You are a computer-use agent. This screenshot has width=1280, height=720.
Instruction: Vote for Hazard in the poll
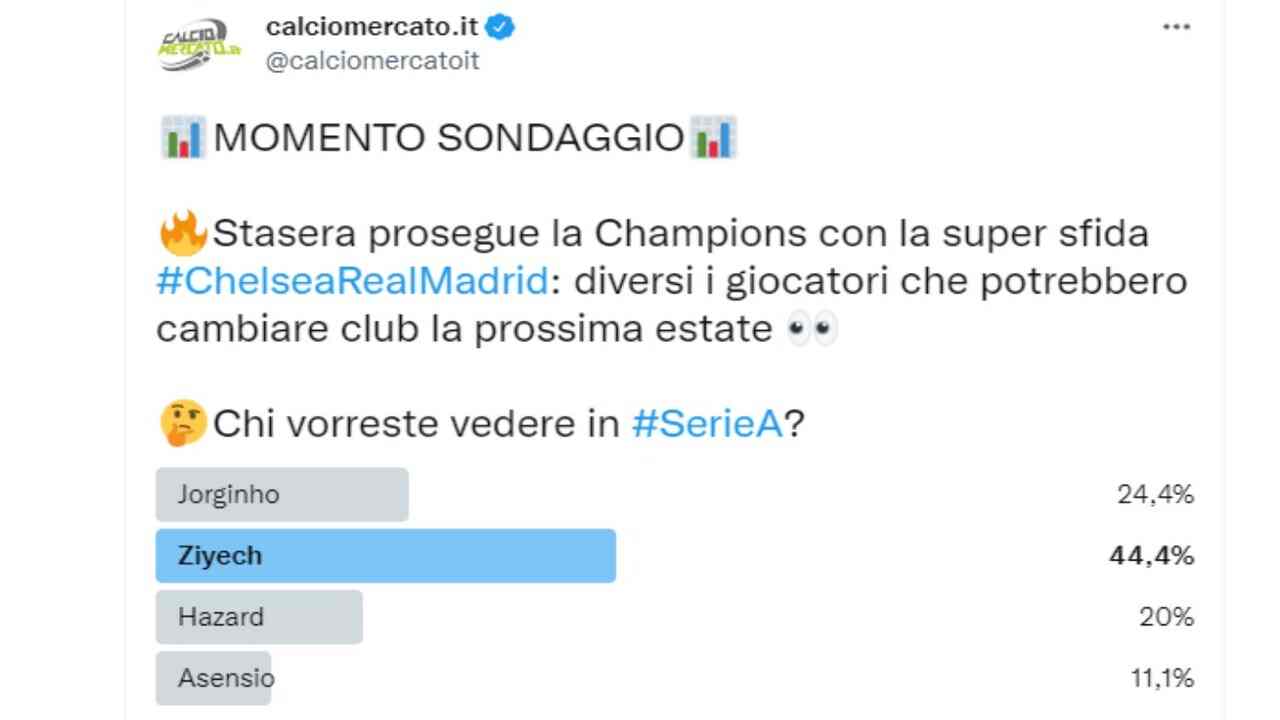(x=258, y=617)
